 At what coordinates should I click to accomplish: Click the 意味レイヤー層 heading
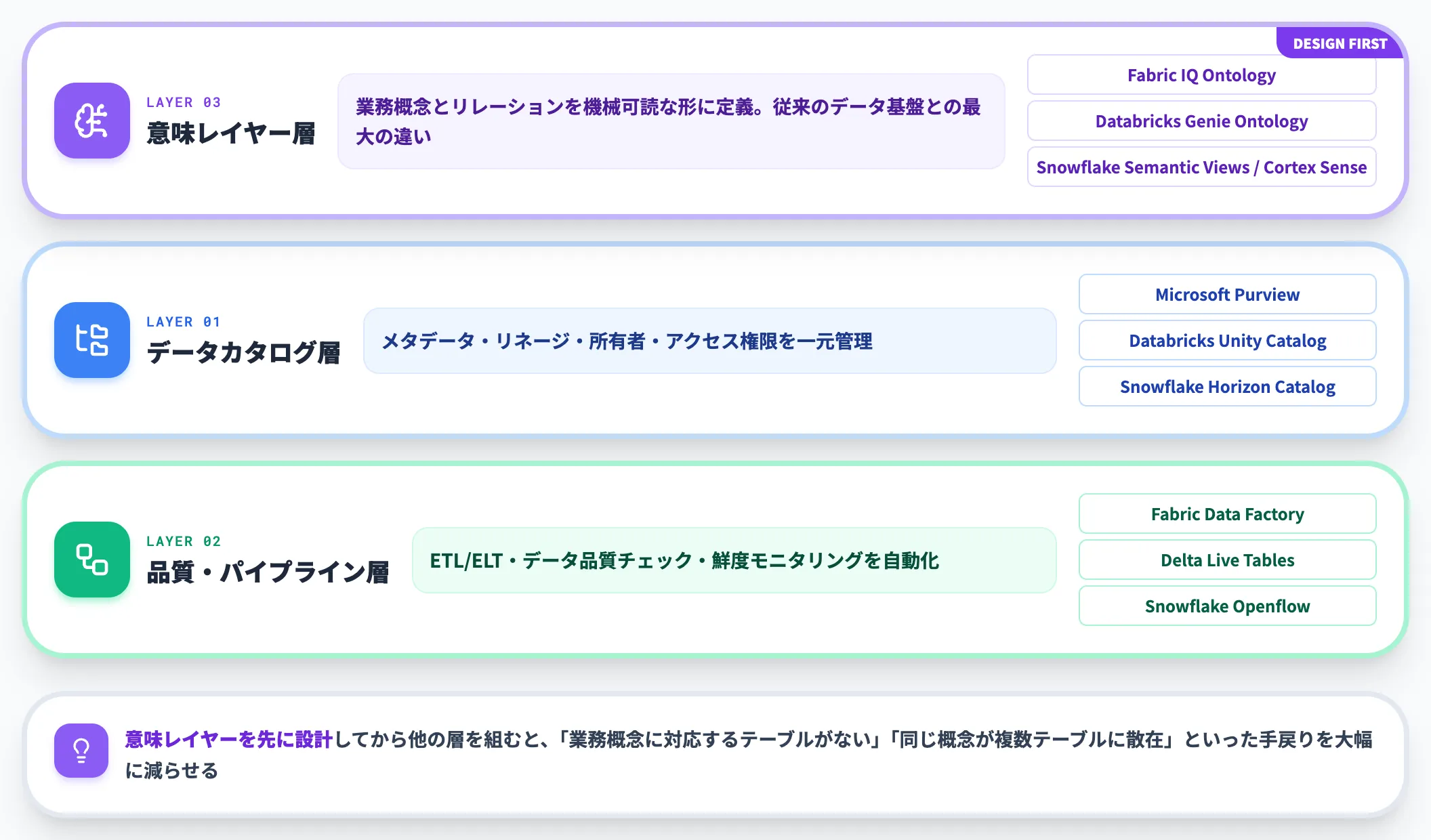pos(231,133)
